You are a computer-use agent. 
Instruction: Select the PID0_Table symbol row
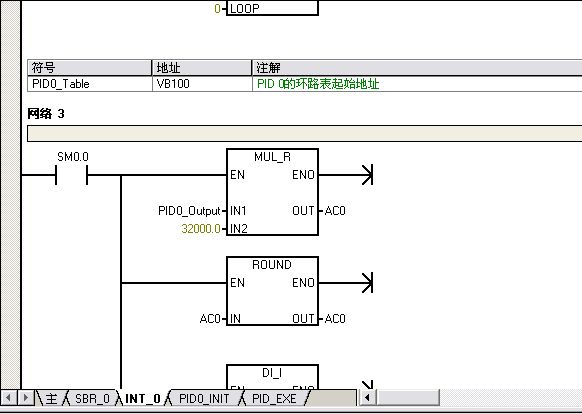(304, 84)
